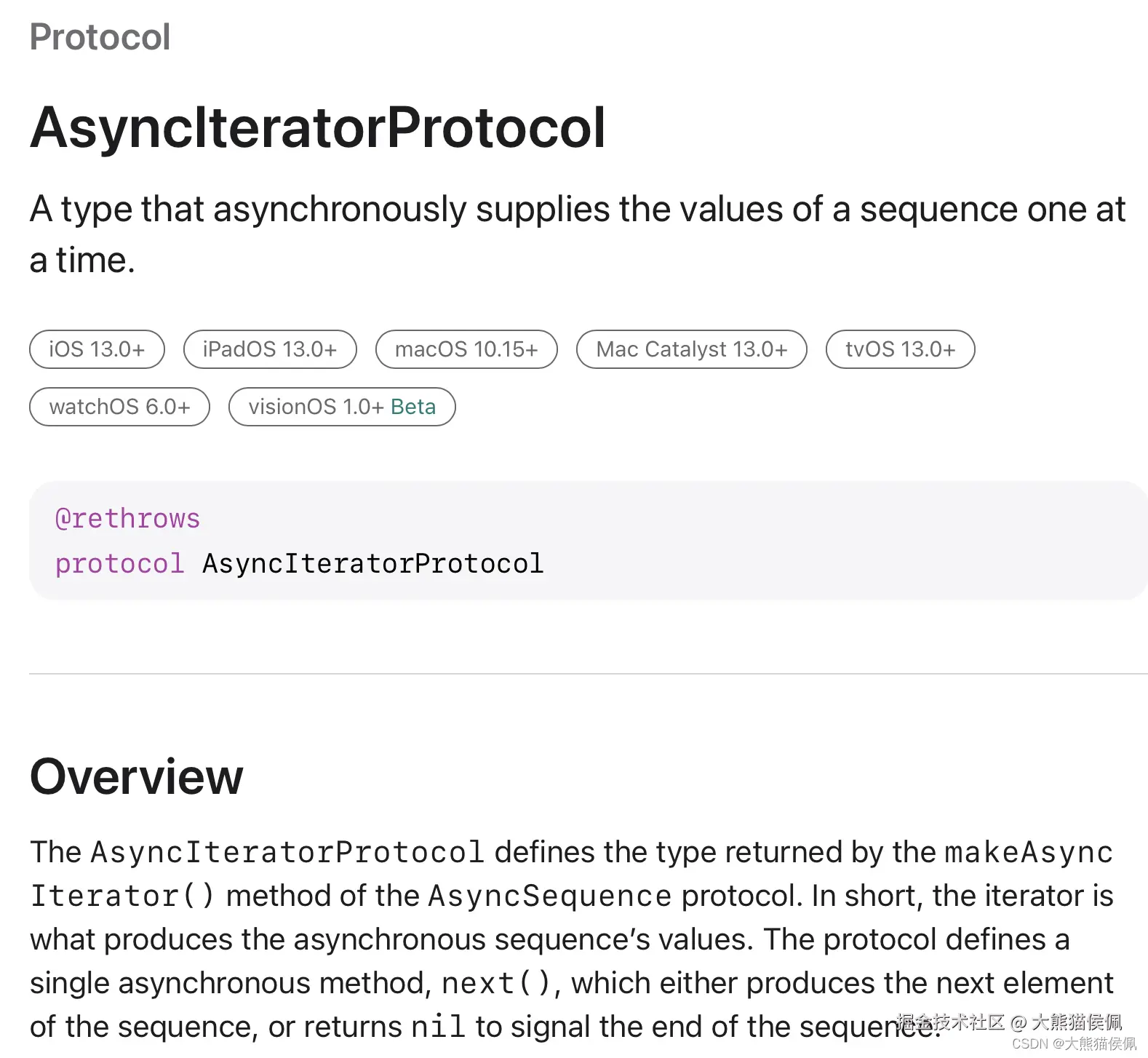Click the @rethrows attribute in declaration
Screen dimensions: 1148x1058
127,519
